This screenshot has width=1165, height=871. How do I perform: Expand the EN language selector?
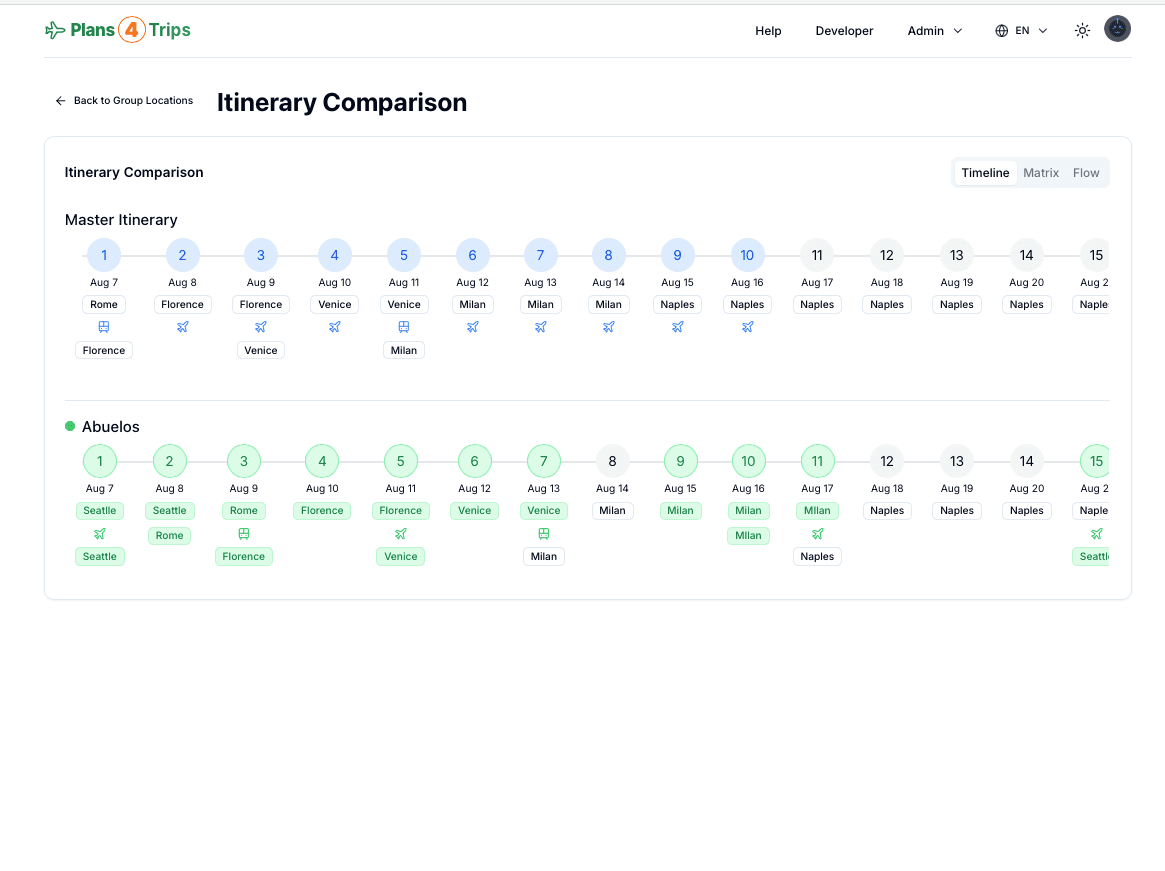pos(1020,31)
